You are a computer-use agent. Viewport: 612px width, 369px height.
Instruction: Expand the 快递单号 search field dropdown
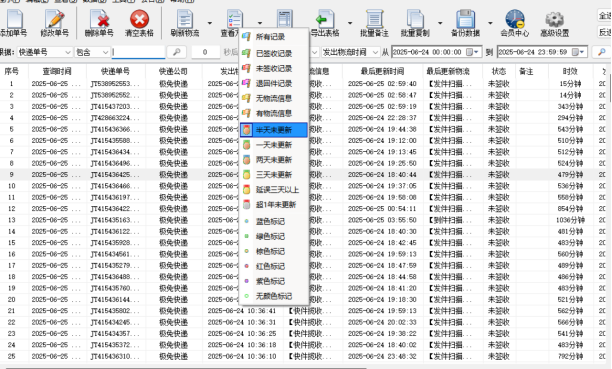(68, 52)
